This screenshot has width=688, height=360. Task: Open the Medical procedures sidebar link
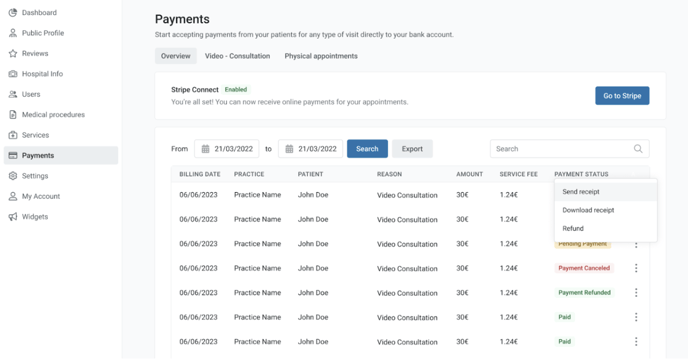(54, 115)
